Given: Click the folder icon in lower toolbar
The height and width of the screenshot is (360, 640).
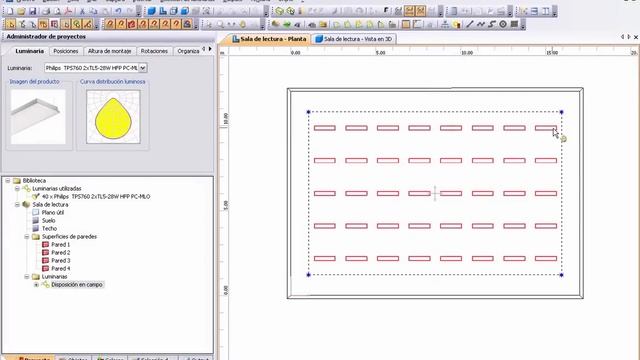Looking at the screenshot, I should click(x=323, y=24).
